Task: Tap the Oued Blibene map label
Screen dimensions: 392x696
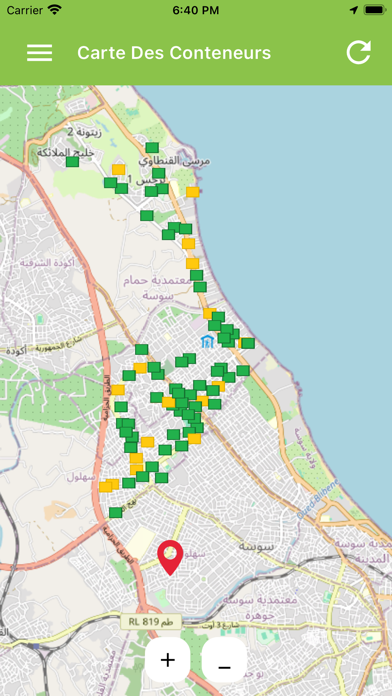Action: 318,498
